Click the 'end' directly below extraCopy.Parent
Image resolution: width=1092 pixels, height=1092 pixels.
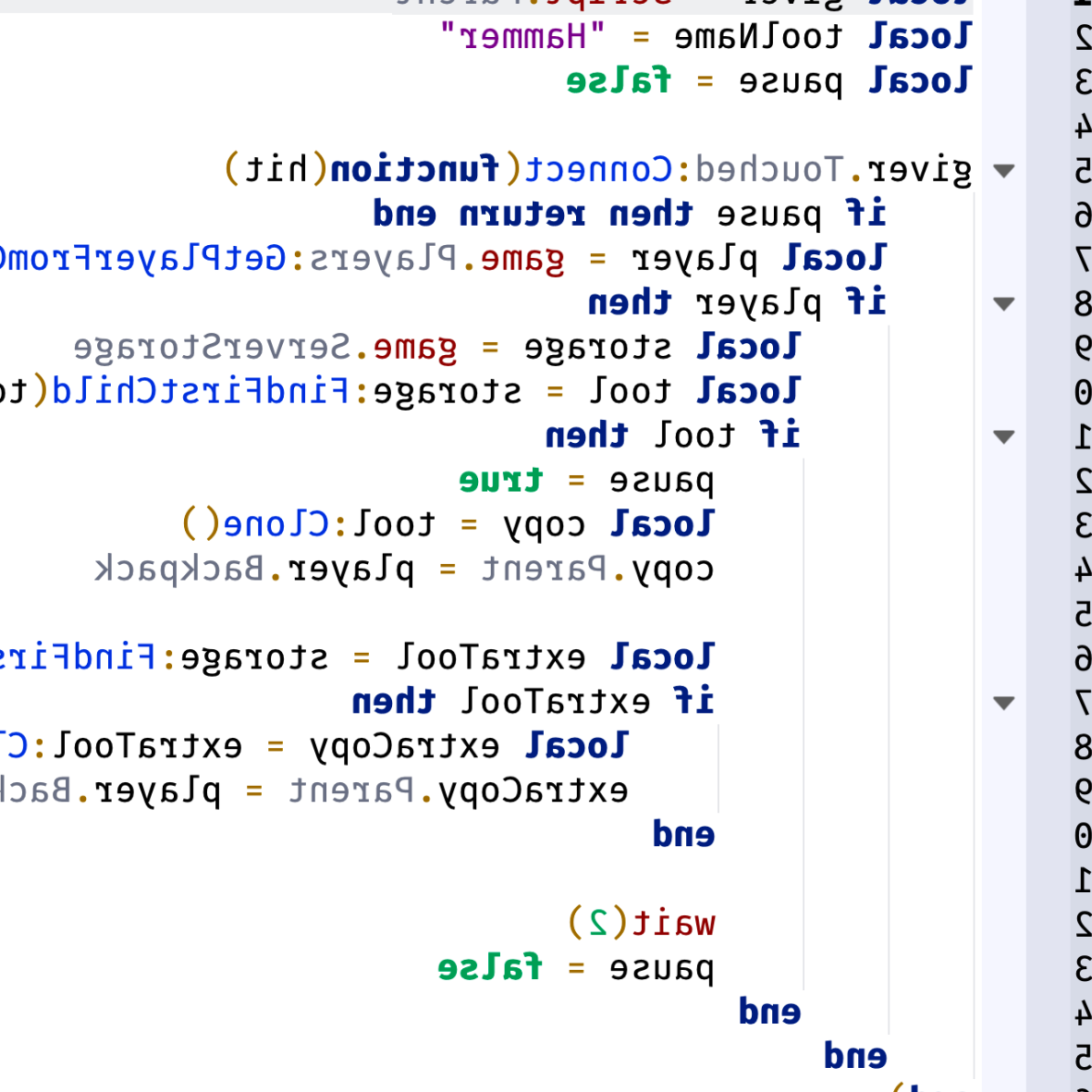point(684,834)
